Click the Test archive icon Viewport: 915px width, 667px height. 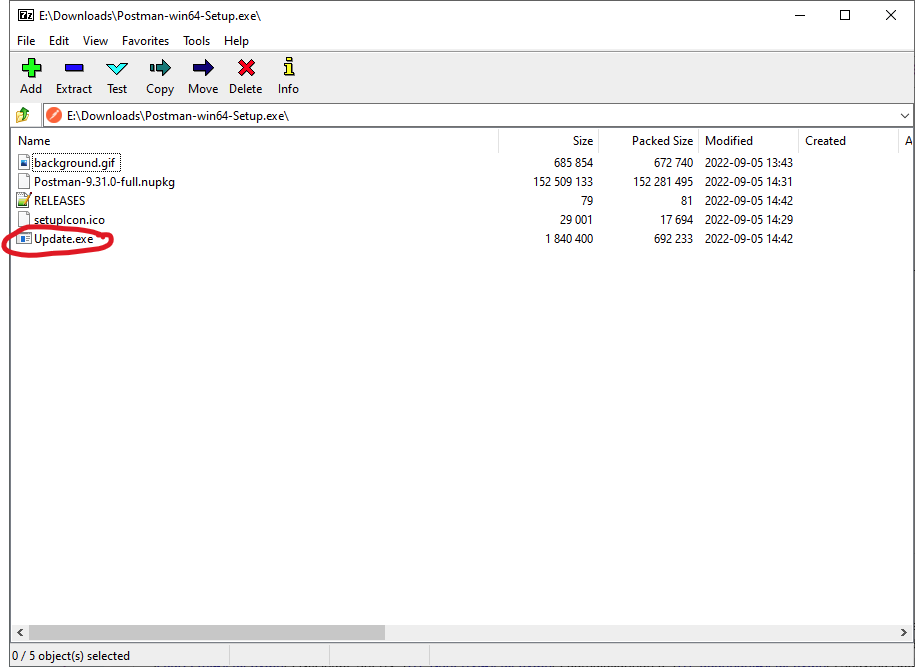tap(117, 68)
